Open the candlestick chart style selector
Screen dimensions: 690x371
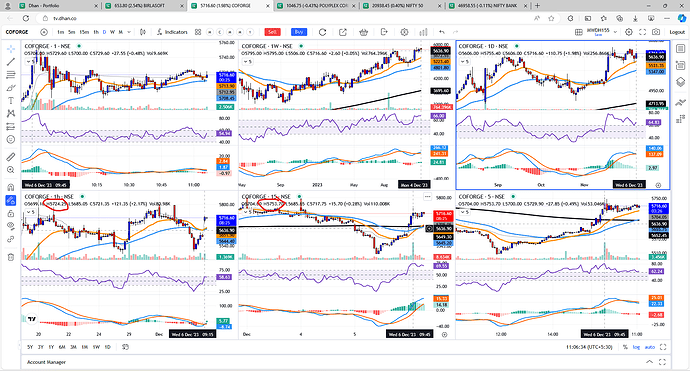[143, 32]
